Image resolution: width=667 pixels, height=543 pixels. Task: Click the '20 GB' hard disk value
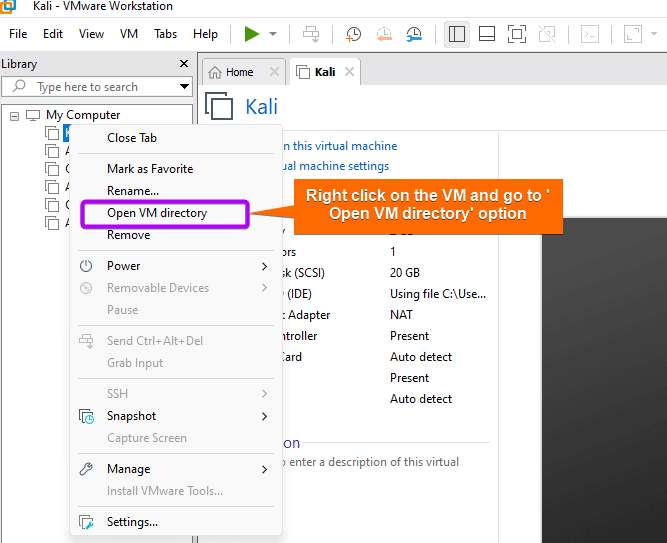[405, 273]
